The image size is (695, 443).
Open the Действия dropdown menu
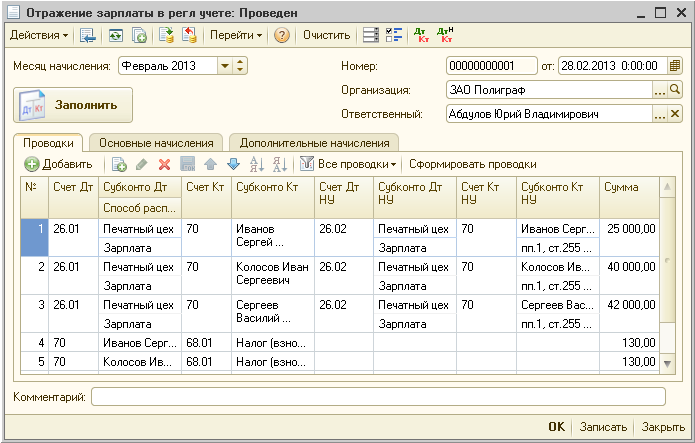point(39,35)
